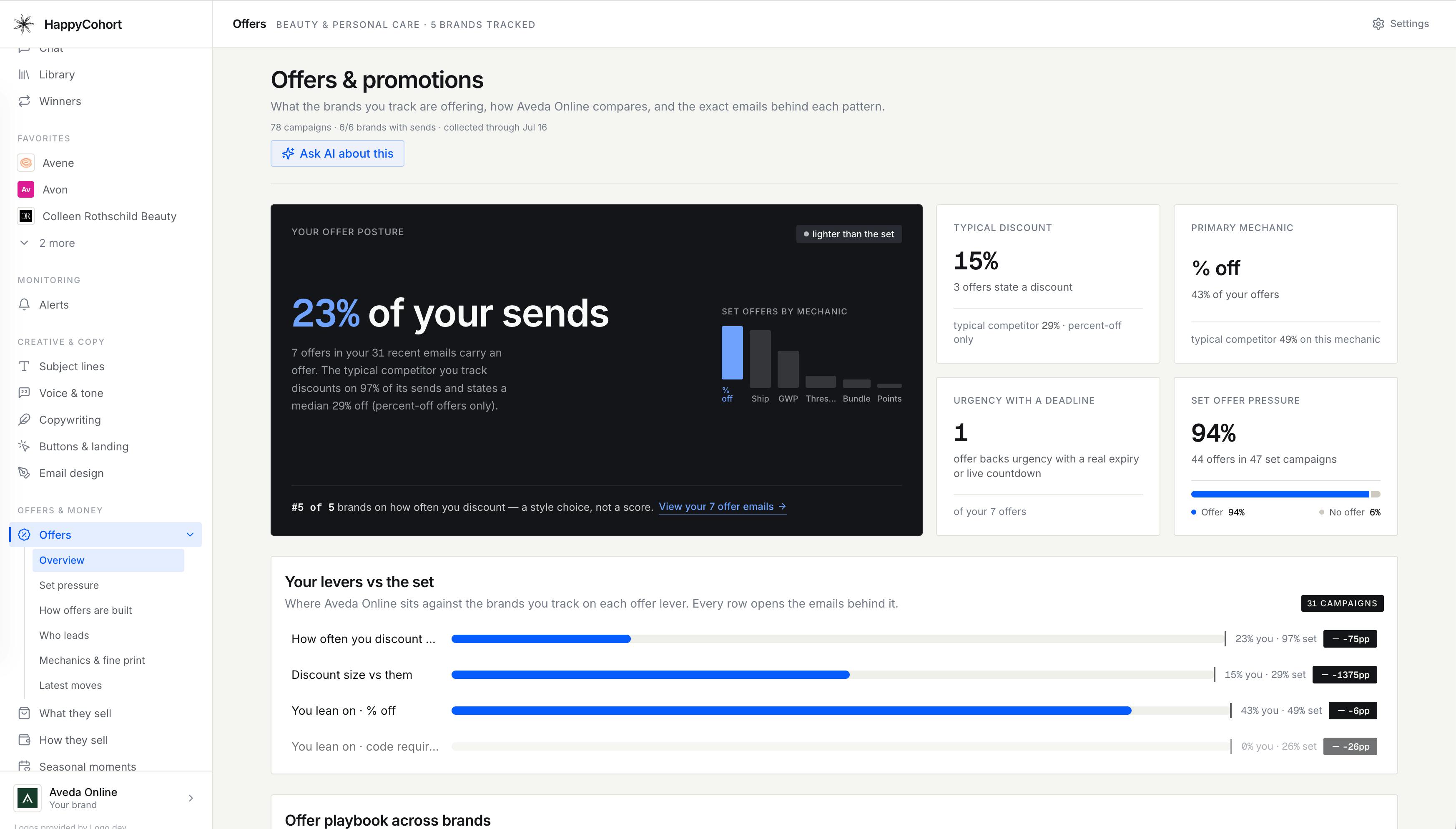The image size is (1456, 829).
Task: Go to Mechanics & fine print
Action: tap(92, 661)
